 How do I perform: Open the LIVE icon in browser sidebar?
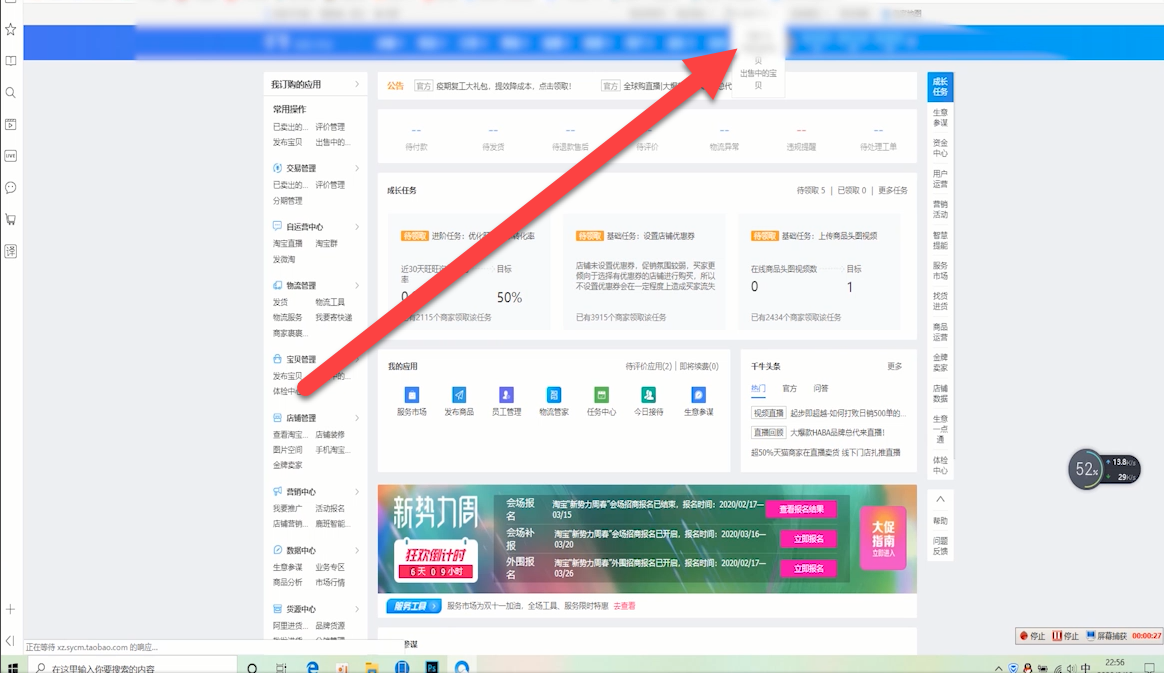(11, 156)
